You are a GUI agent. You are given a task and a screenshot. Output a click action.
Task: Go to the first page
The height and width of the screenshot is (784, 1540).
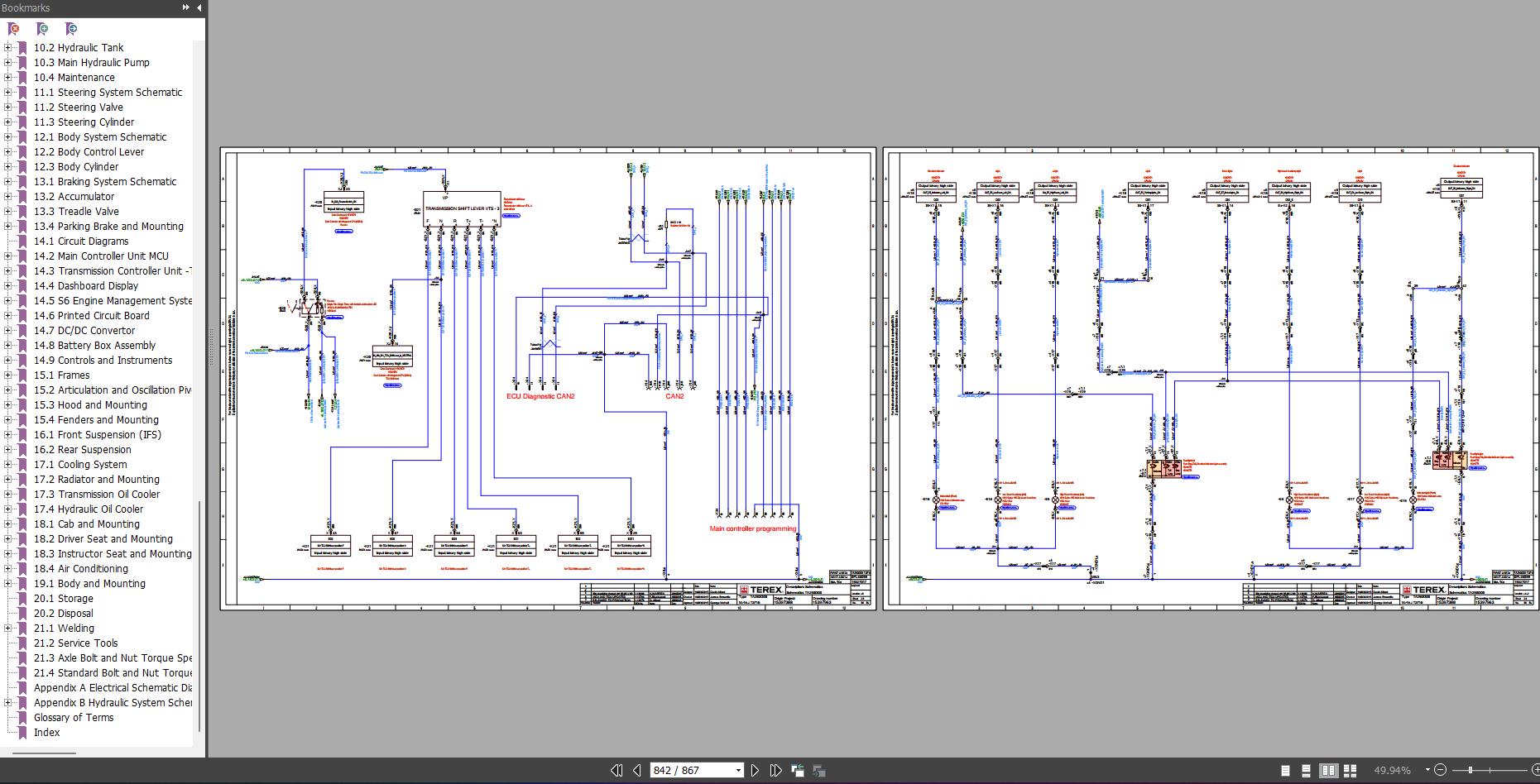[x=616, y=770]
